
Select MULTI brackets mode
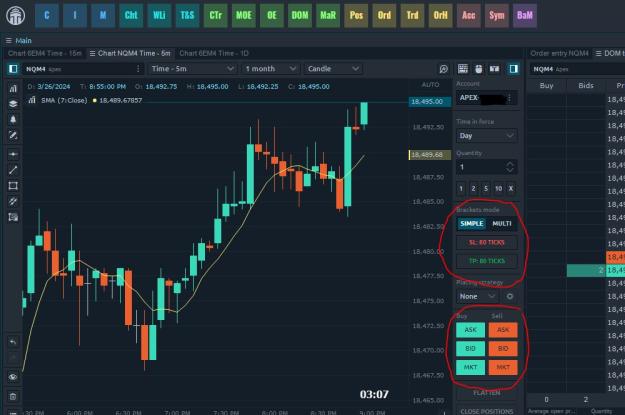point(502,224)
